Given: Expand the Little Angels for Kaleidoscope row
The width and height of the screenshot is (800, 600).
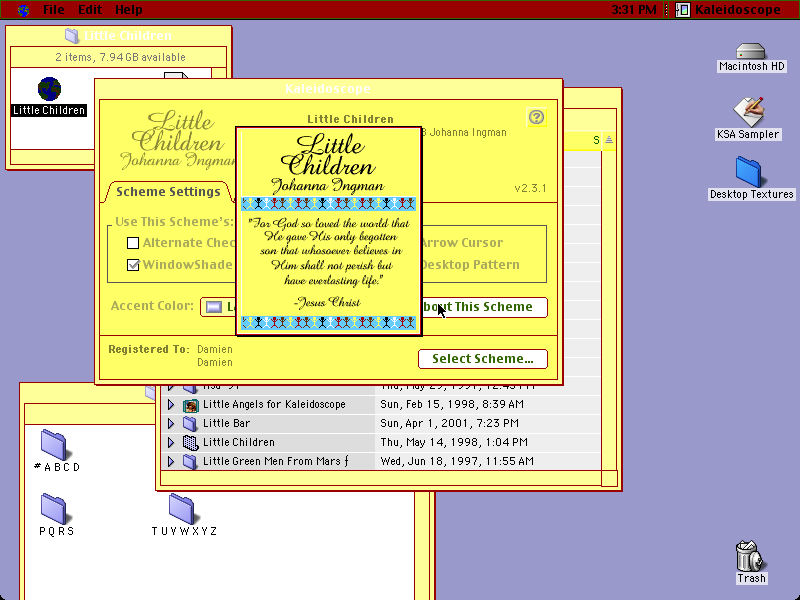Looking at the screenshot, I should click(x=171, y=405).
